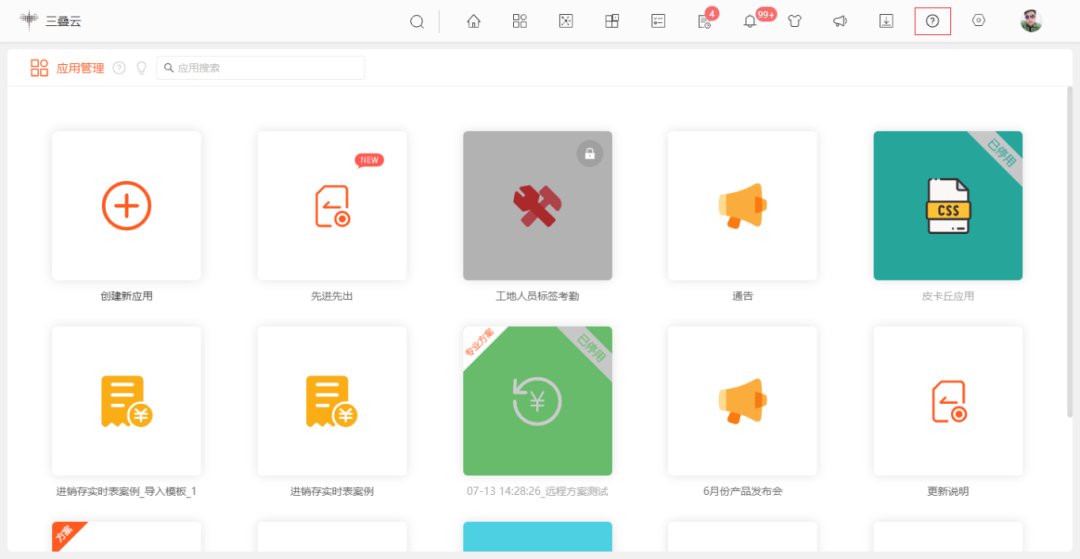The width and height of the screenshot is (1080, 559).
Task: Click the 通告 label
Action: pyautogui.click(x=742, y=297)
